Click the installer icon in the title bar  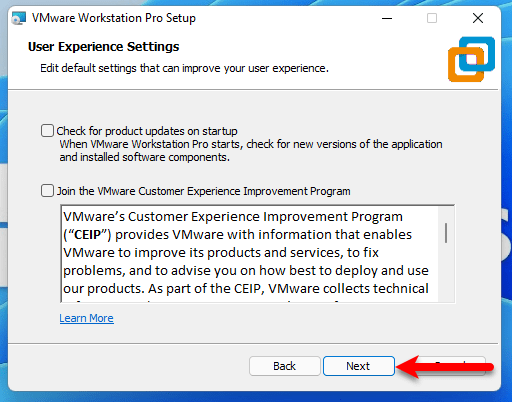tap(19, 18)
